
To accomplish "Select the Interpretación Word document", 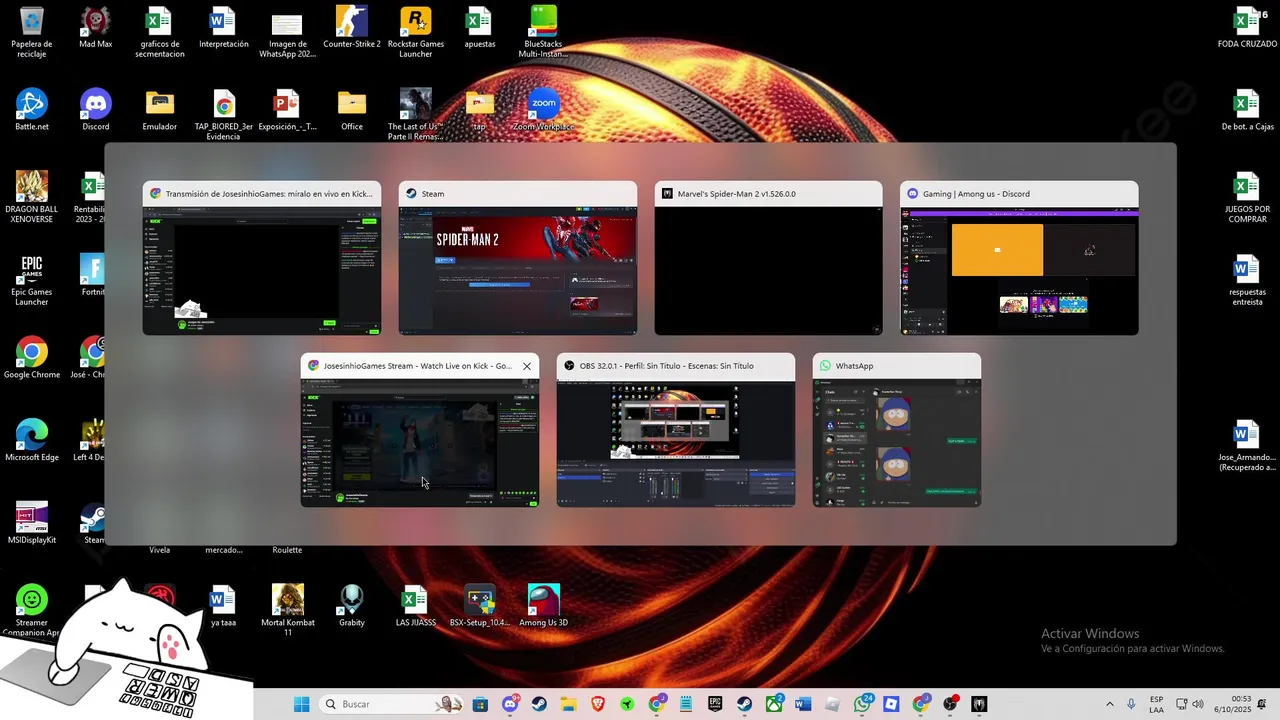I will click(224, 28).
